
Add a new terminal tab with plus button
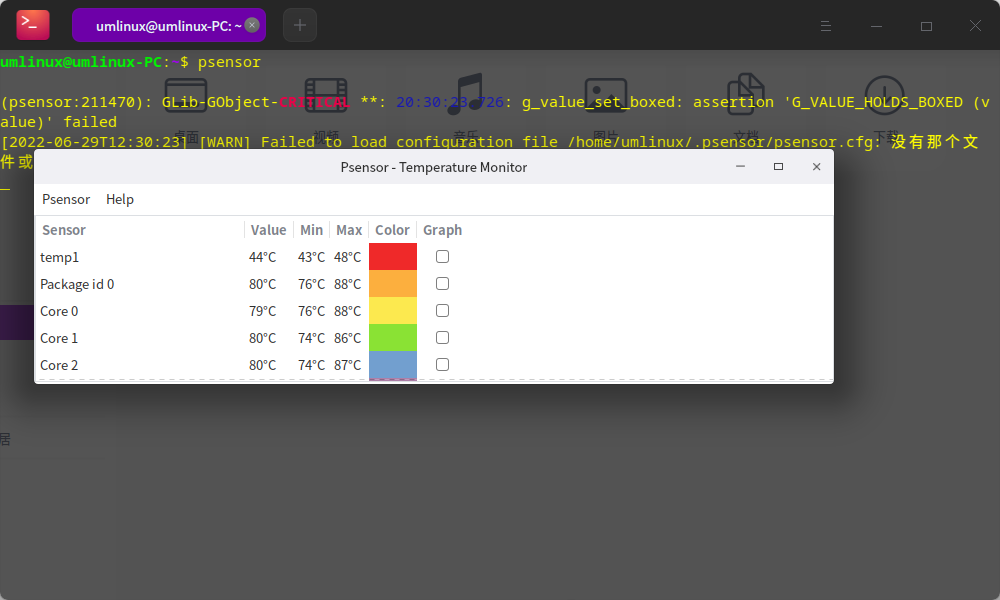(300, 25)
